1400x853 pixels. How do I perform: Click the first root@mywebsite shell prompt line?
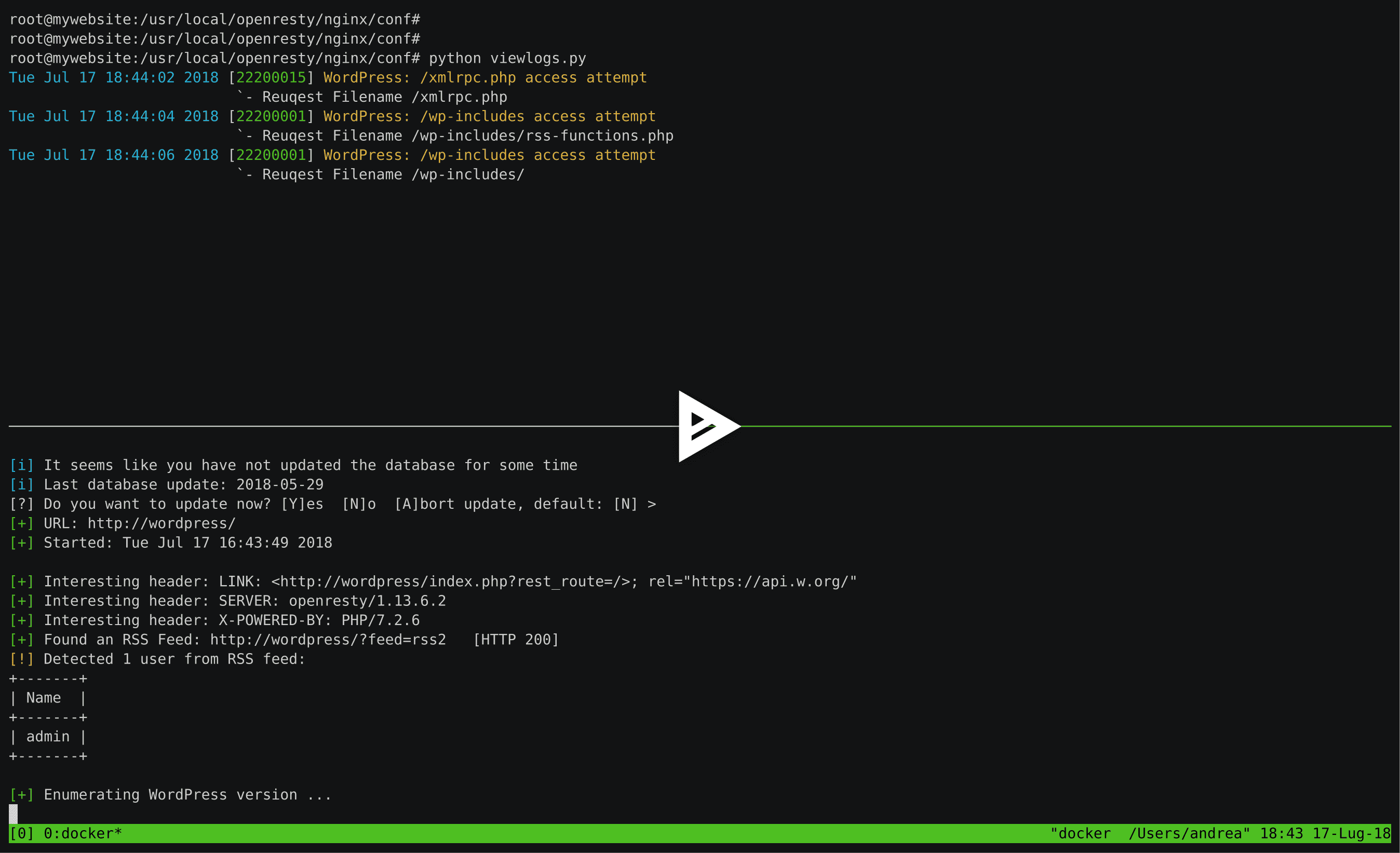click(x=215, y=19)
